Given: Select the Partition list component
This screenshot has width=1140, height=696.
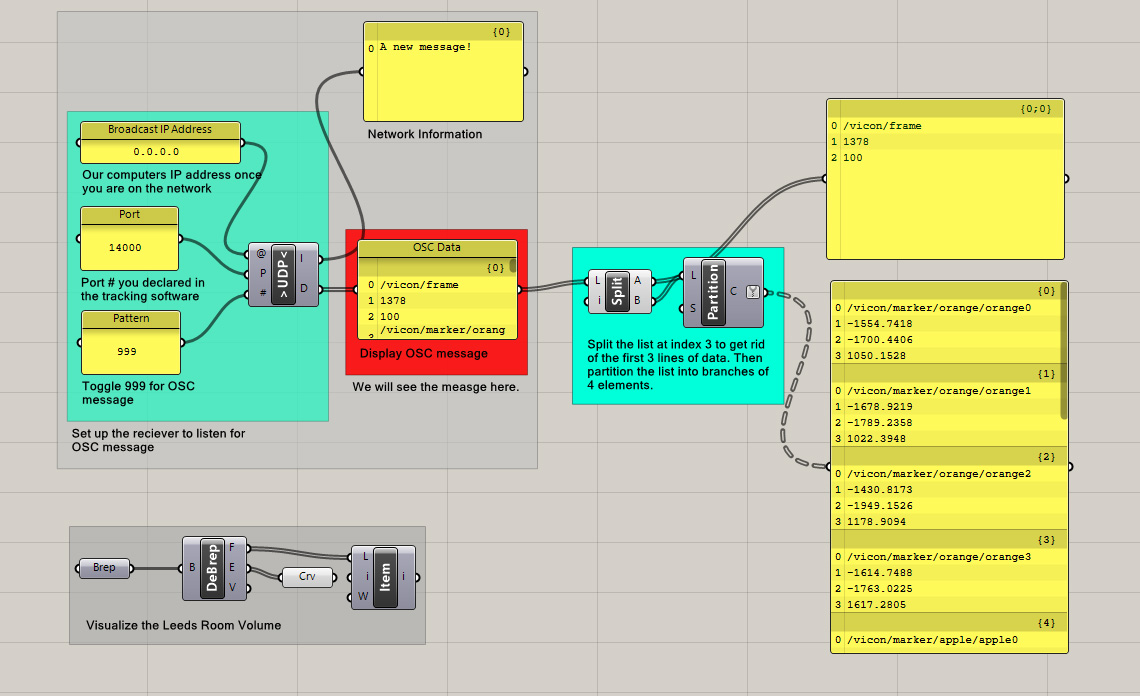Looking at the screenshot, I should (x=713, y=292).
